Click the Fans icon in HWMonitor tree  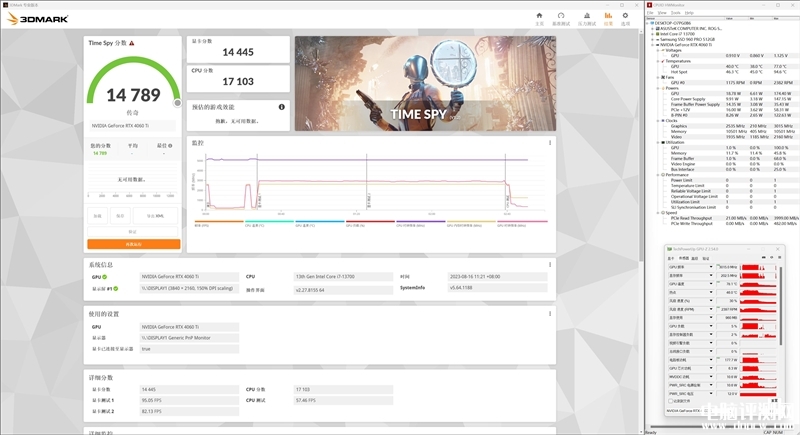[x=663, y=78]
